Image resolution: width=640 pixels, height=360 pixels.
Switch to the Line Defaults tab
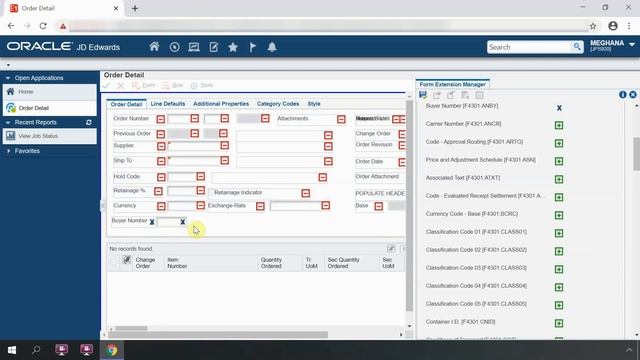[168, 104]
